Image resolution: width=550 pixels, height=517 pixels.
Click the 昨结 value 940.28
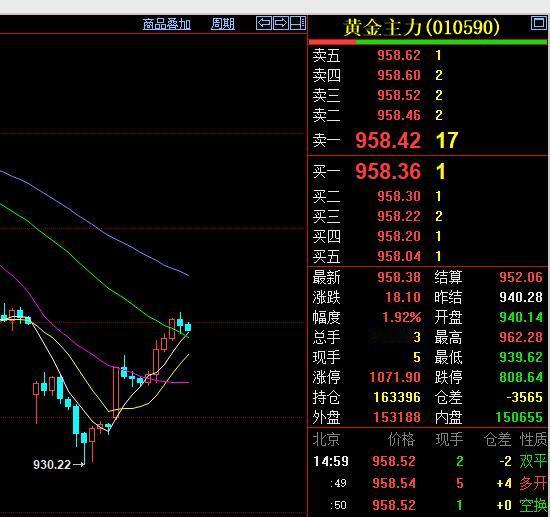pyautogui.click(x=521, y=297)
